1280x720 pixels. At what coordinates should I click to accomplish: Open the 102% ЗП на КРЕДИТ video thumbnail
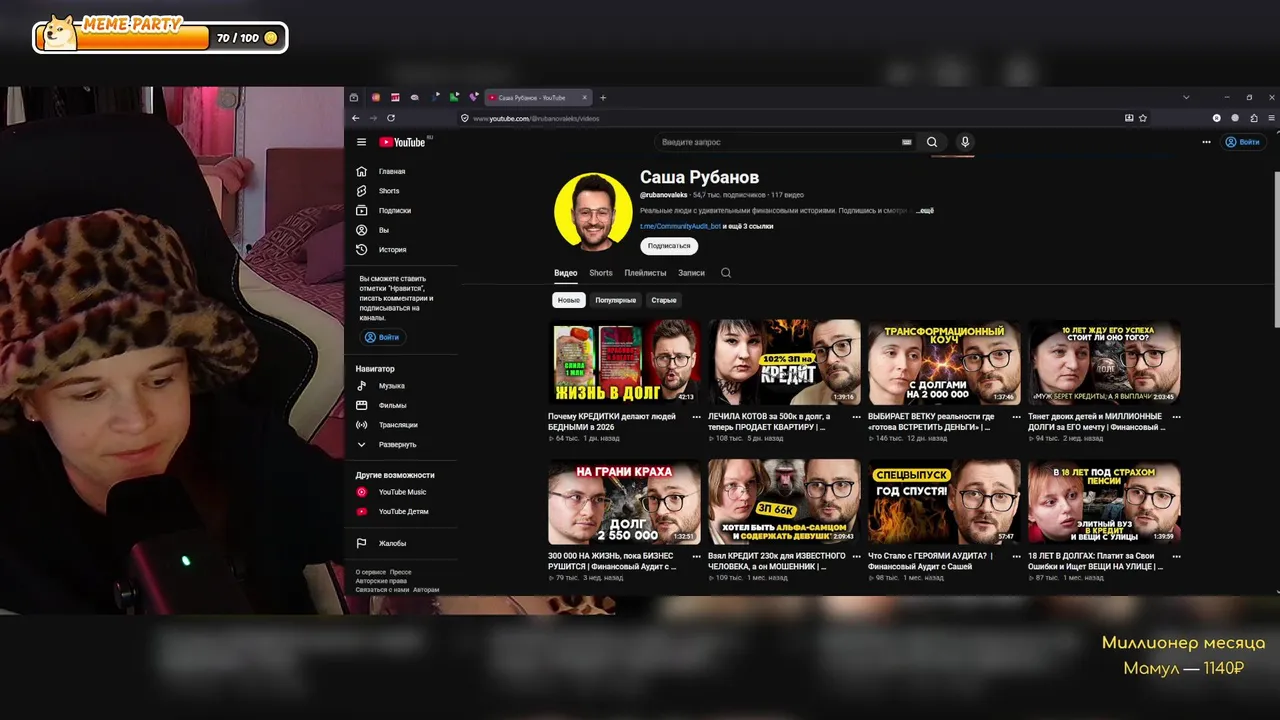click(784, 362)
